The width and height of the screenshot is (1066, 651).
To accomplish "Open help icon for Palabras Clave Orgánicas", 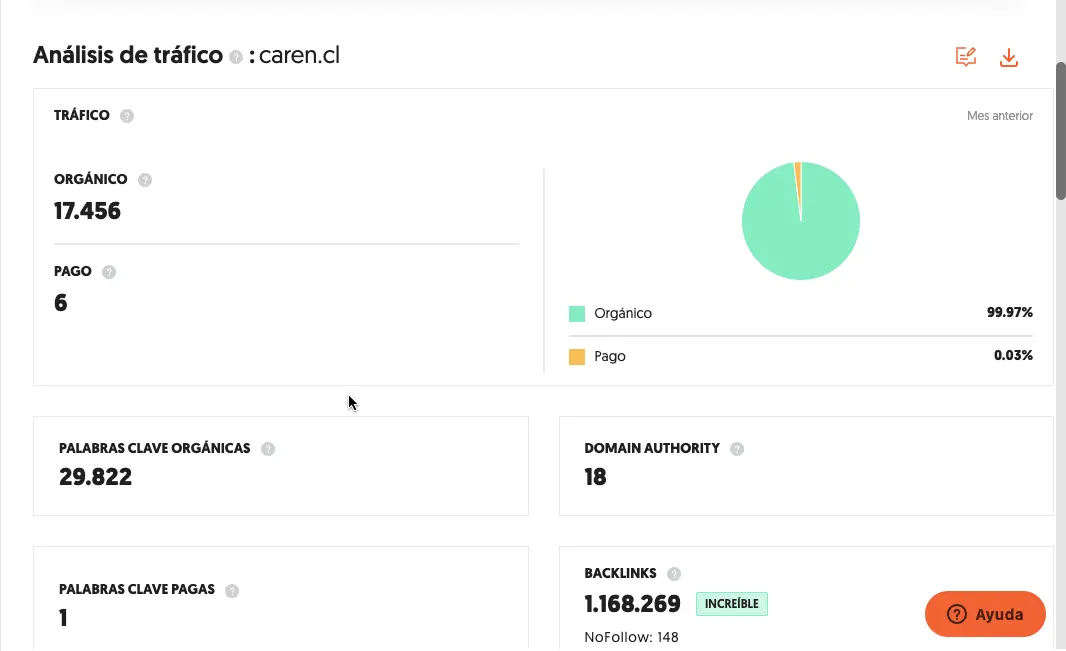I will [x=268, y=449].
